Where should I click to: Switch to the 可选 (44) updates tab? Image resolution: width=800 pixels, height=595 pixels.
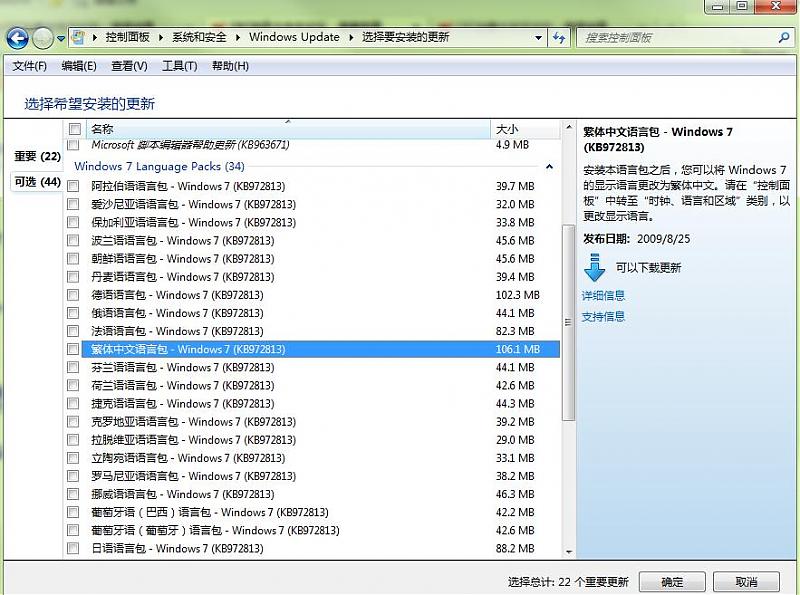(37, 182)
